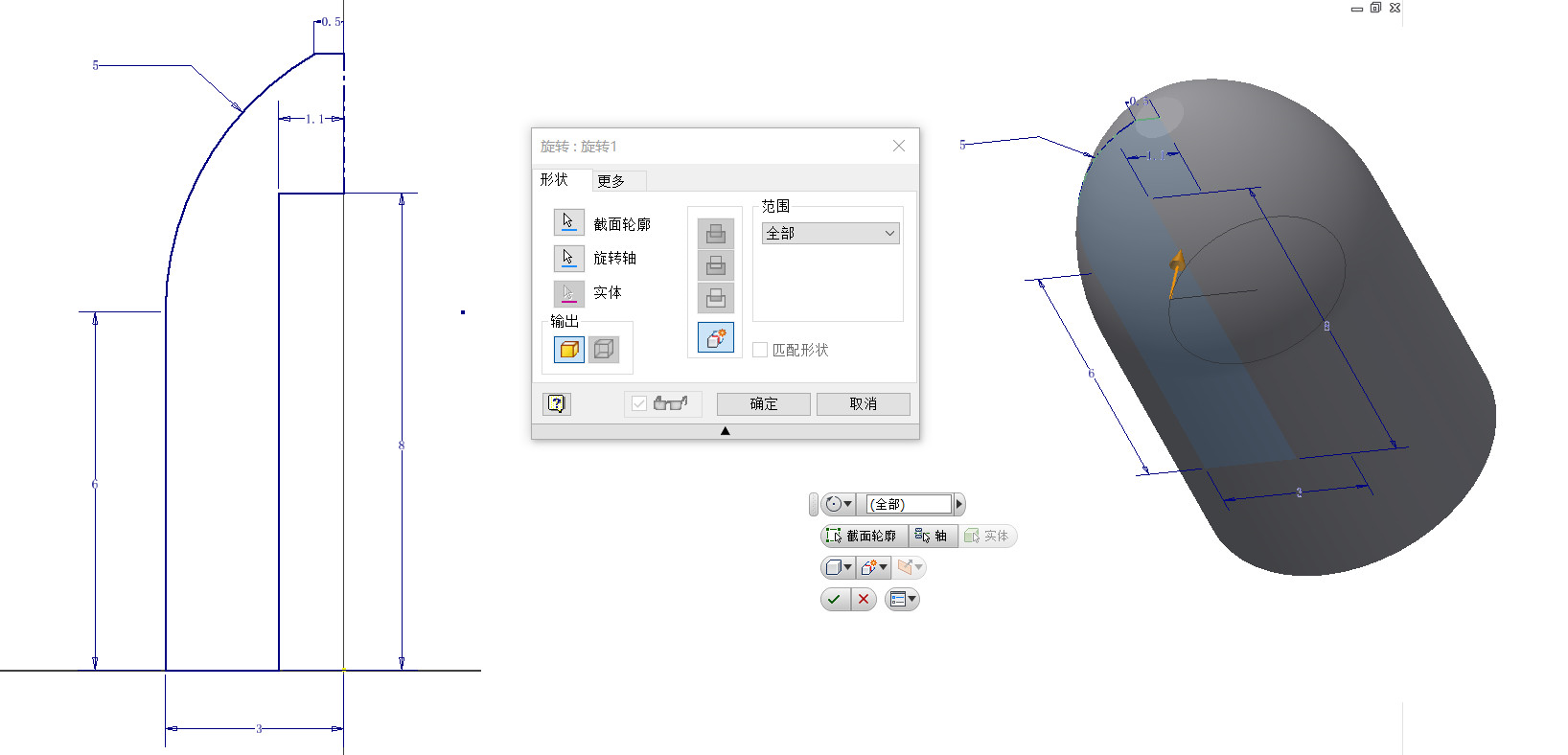
Task: Switch to the 更多 tab
Action: click(x=611, y=180)
